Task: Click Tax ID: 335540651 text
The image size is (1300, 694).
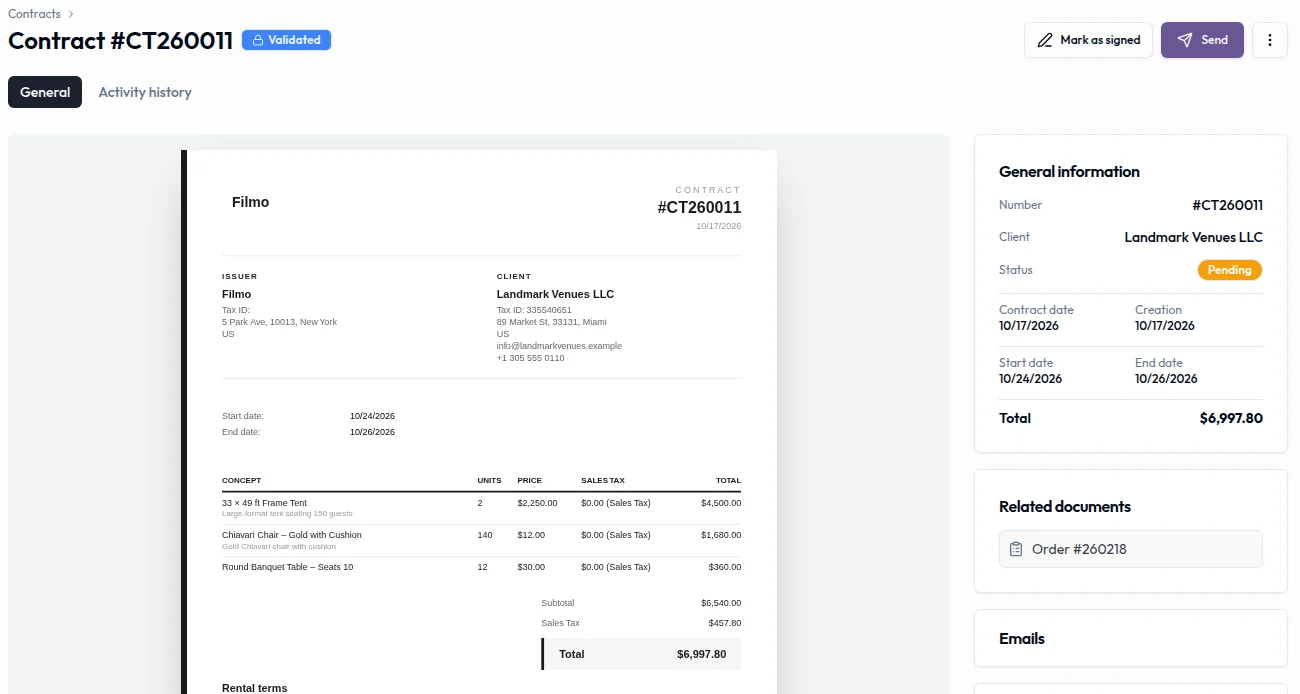Action: (x=534, y=310)
